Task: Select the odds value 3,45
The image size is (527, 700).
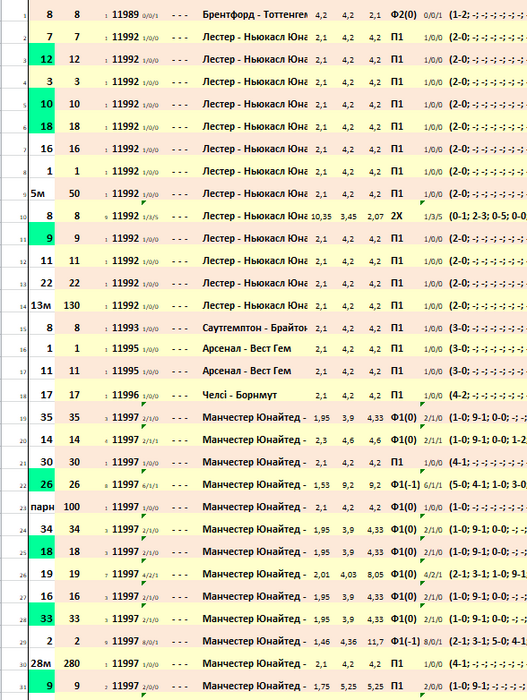Action: pos(348,217)
